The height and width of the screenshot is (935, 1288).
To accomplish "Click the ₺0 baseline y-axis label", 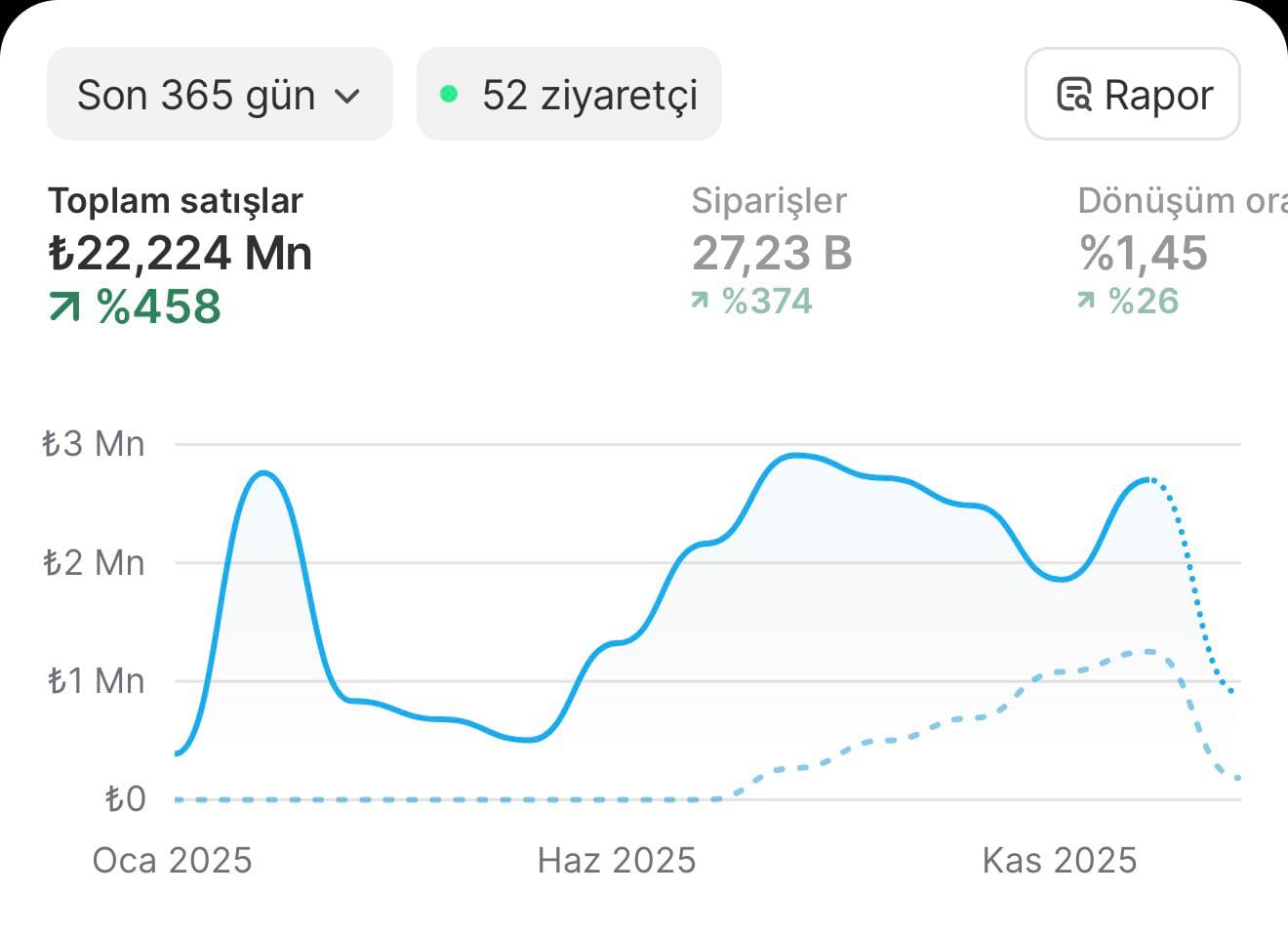I will click(x=126, y=799).
